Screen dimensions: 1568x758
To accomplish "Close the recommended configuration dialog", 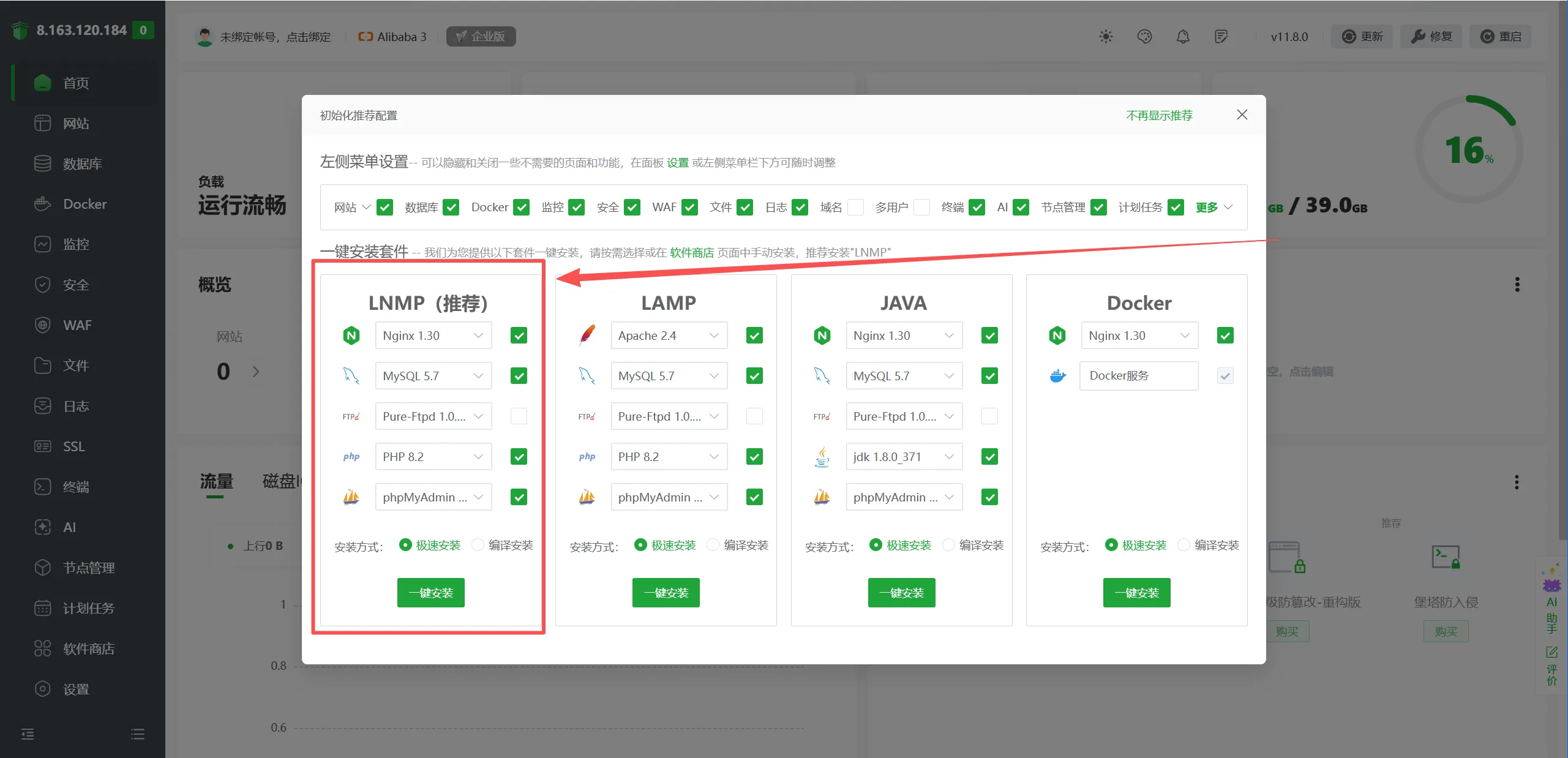I will coord(1242,114).
